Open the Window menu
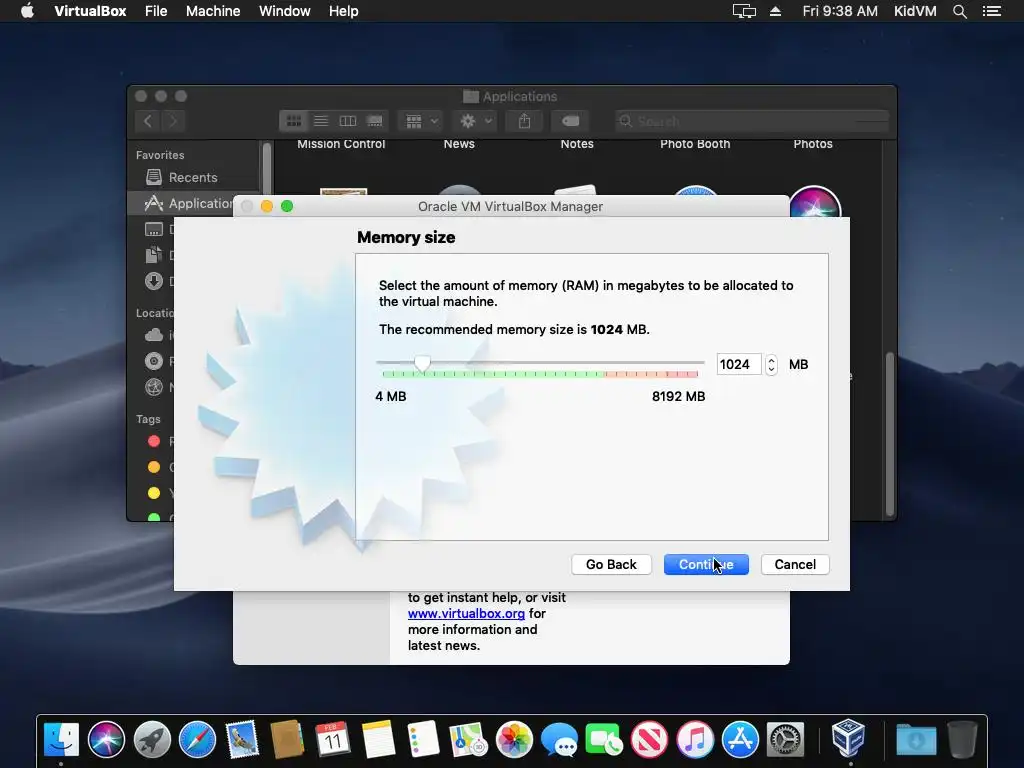Viewport: 1024px width, 768px height. coord(285,11)
